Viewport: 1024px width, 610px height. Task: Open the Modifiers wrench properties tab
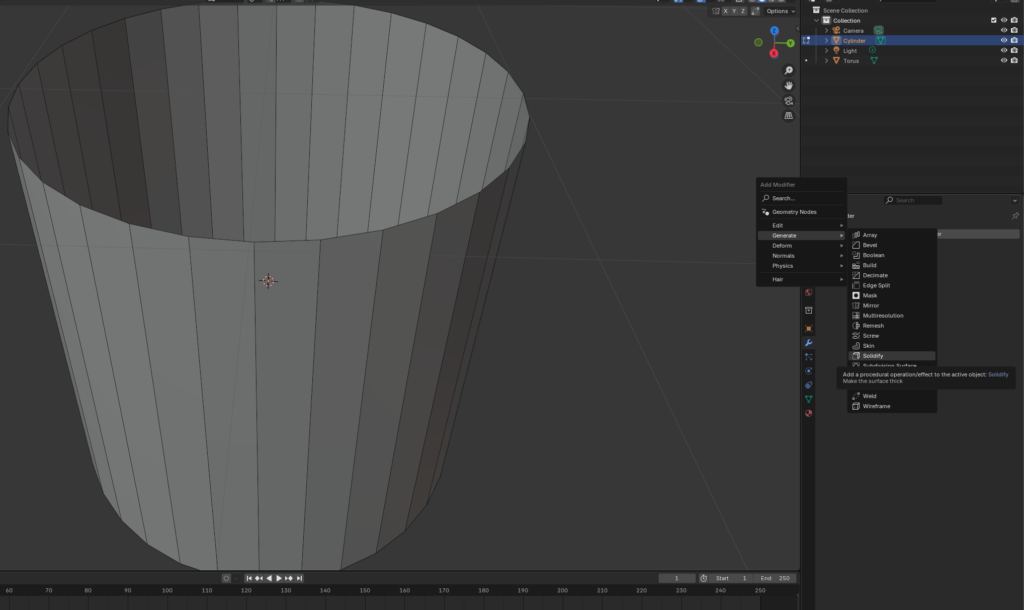[x=809, y=343]
